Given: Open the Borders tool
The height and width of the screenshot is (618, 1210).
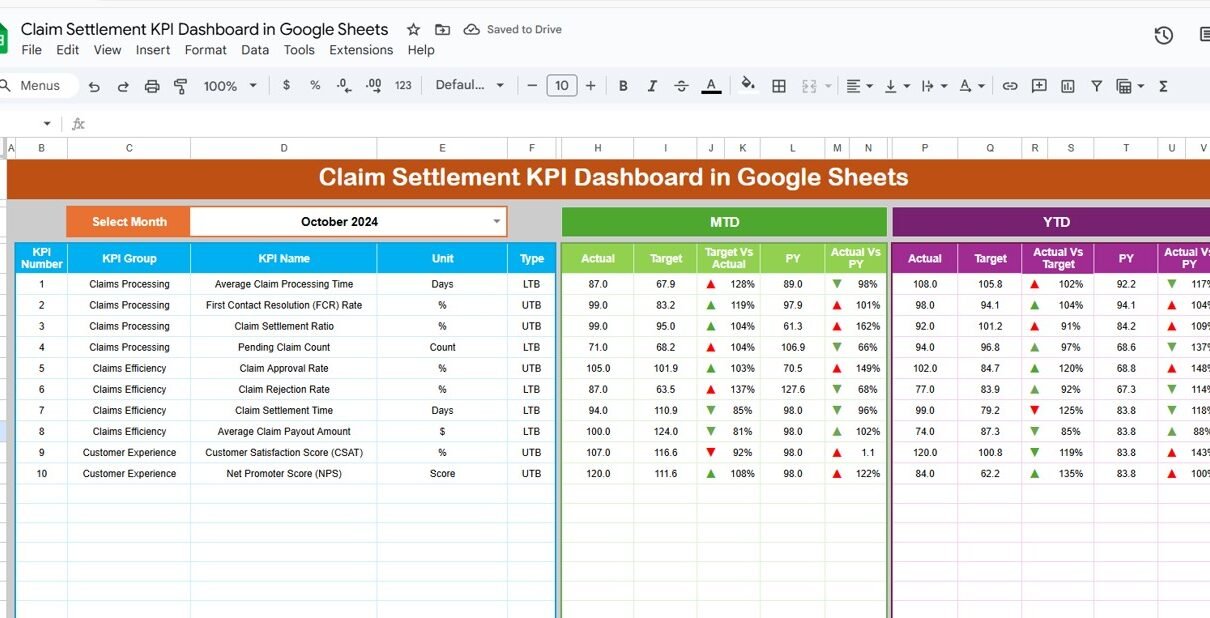Looking at the screenshot, I should point(779,86).
